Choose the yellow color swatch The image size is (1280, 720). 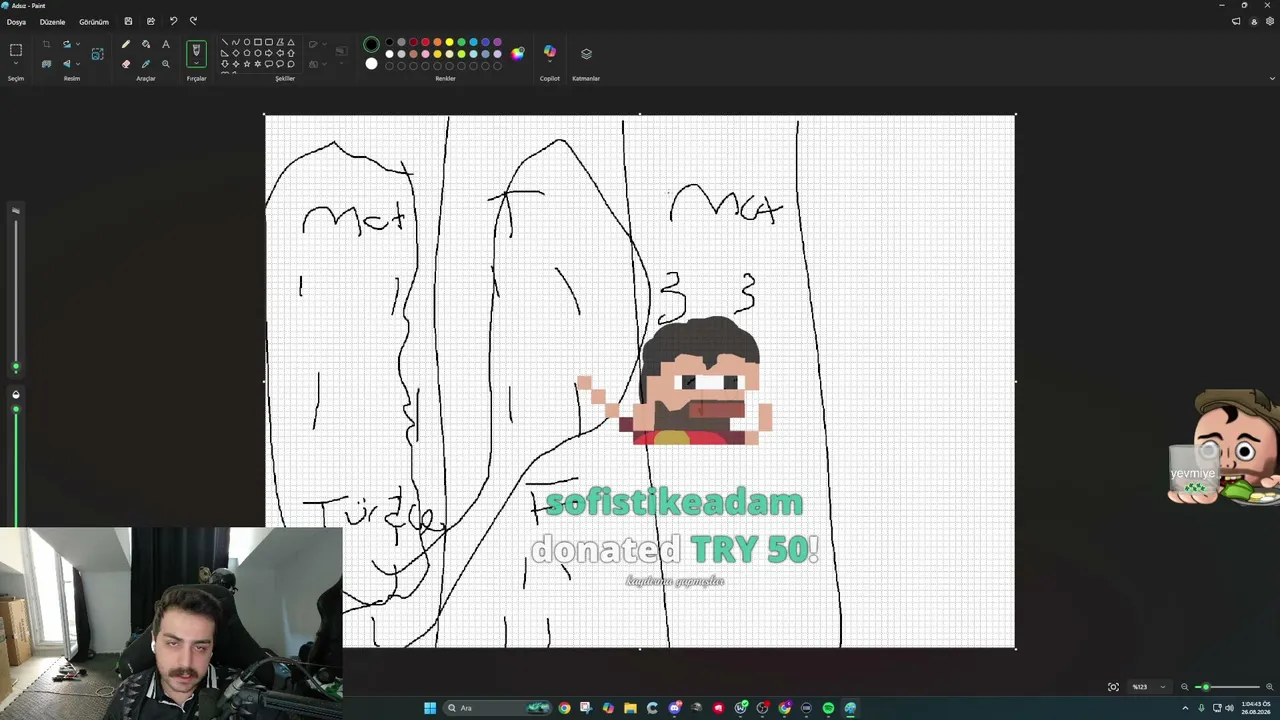[449, 42]
